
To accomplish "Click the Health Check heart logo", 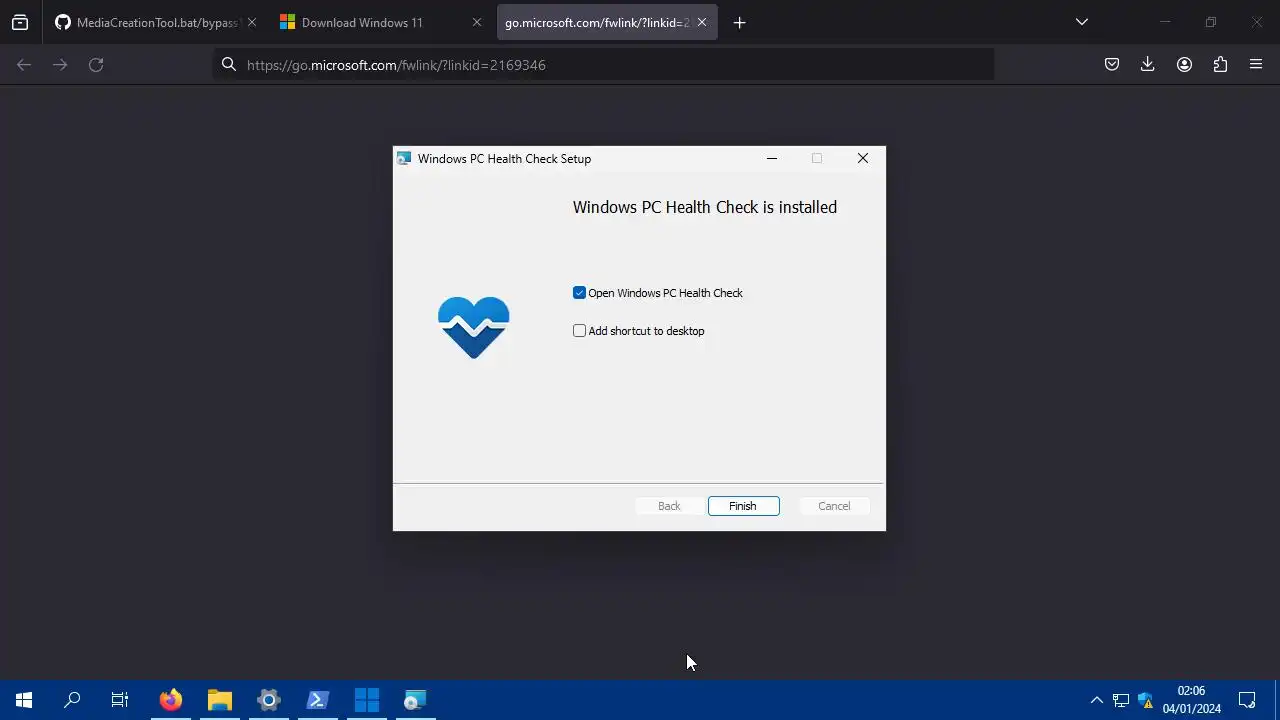I will click(474, 327).
